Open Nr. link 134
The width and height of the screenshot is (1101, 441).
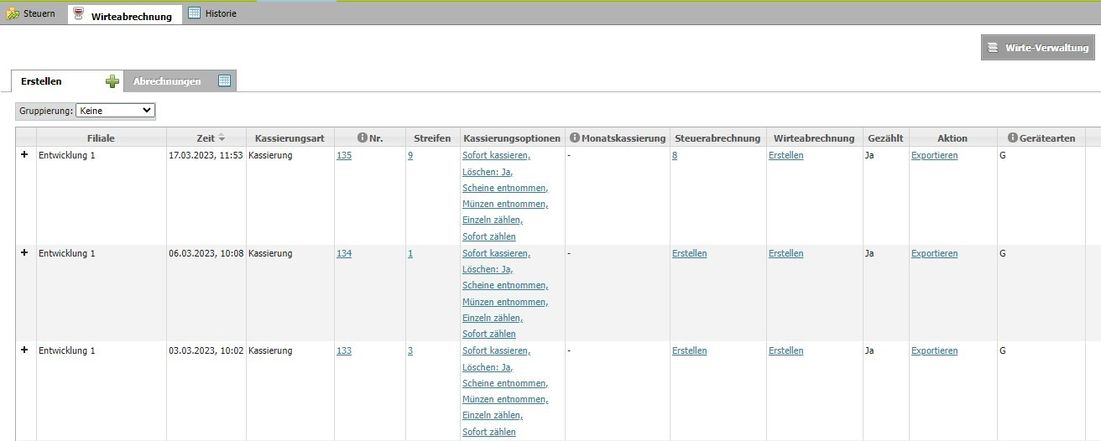click(x=344, y=254)
